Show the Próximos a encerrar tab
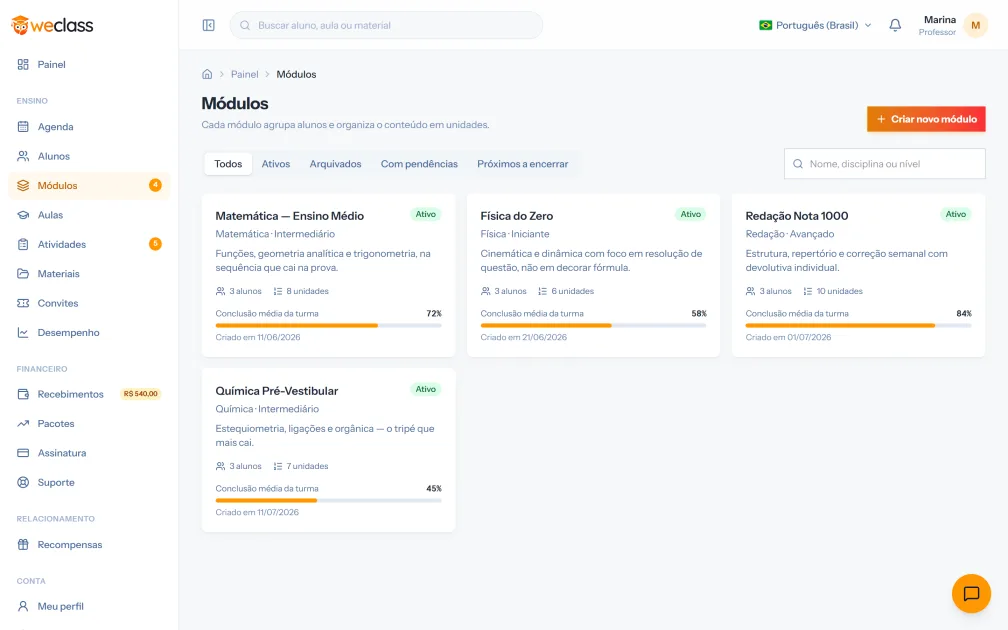Viewport: 1008px width, 630px height. [x=523, y=164]
